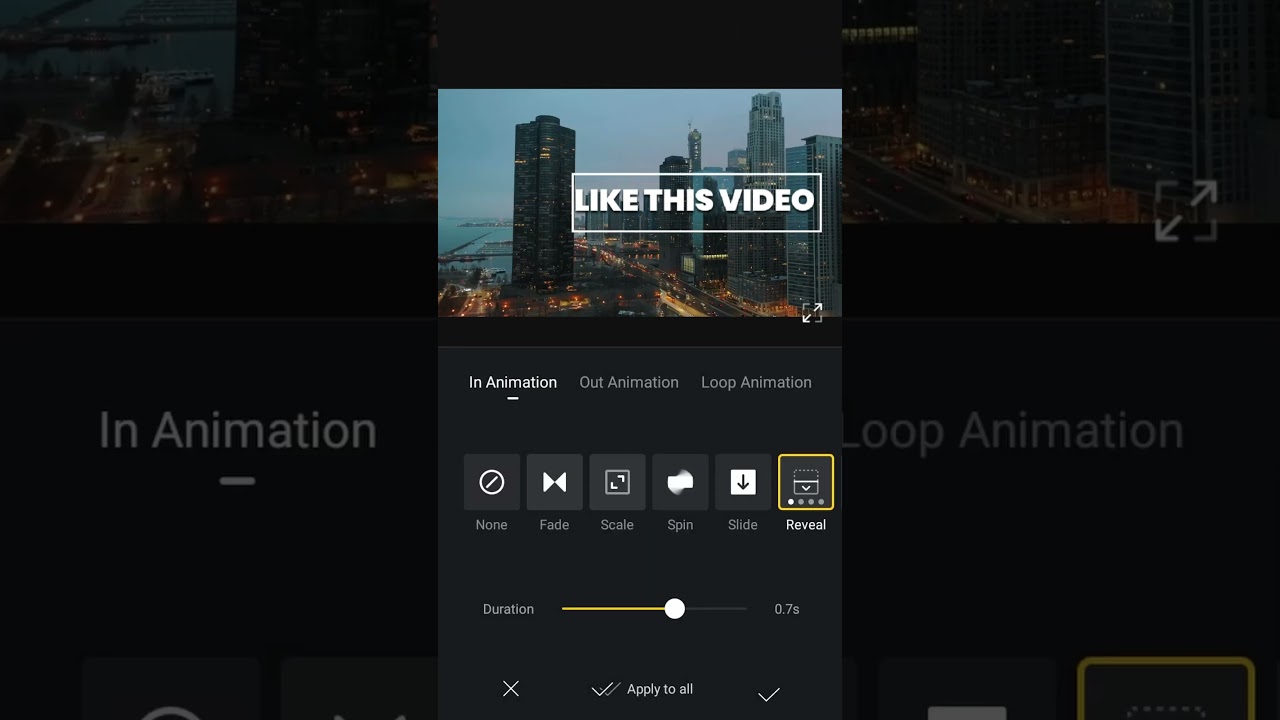Select the None animation icon
Viewport: 1280px width, 720px height.
pos(492,482)
